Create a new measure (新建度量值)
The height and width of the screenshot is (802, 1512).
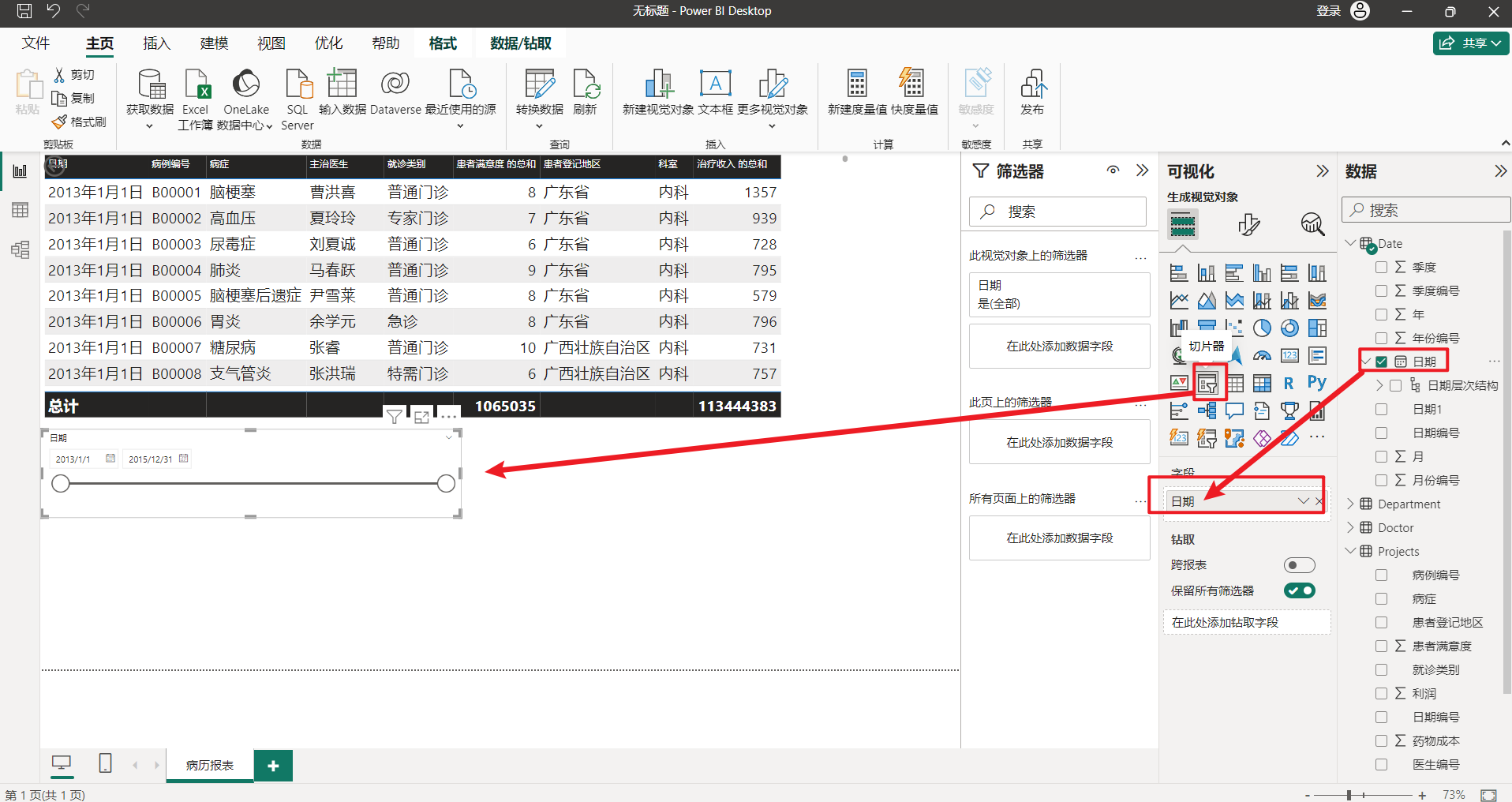857,92
